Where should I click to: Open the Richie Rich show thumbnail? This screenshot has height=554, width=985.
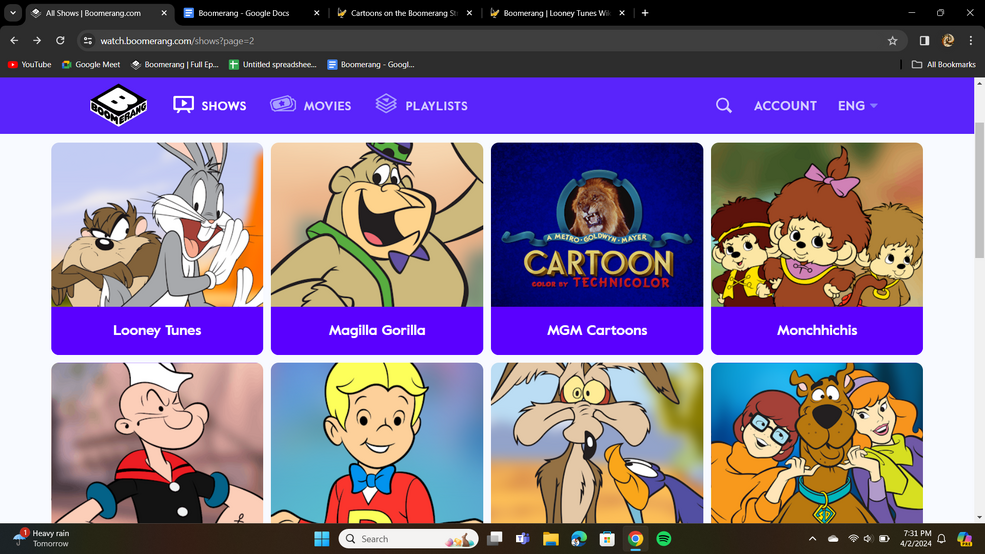[377, 443]
